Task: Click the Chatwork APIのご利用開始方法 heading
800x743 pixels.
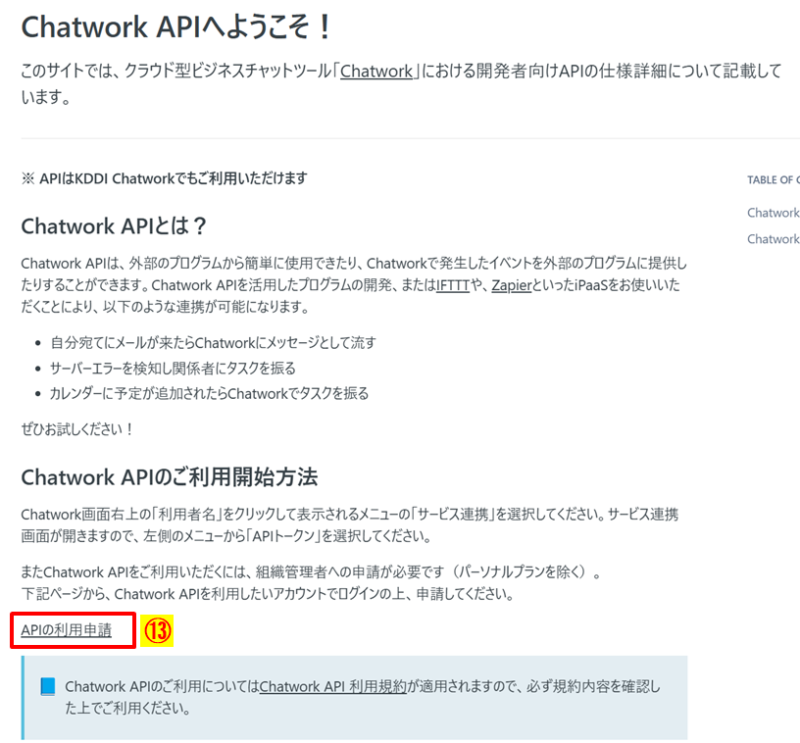Action: (169, 477)
